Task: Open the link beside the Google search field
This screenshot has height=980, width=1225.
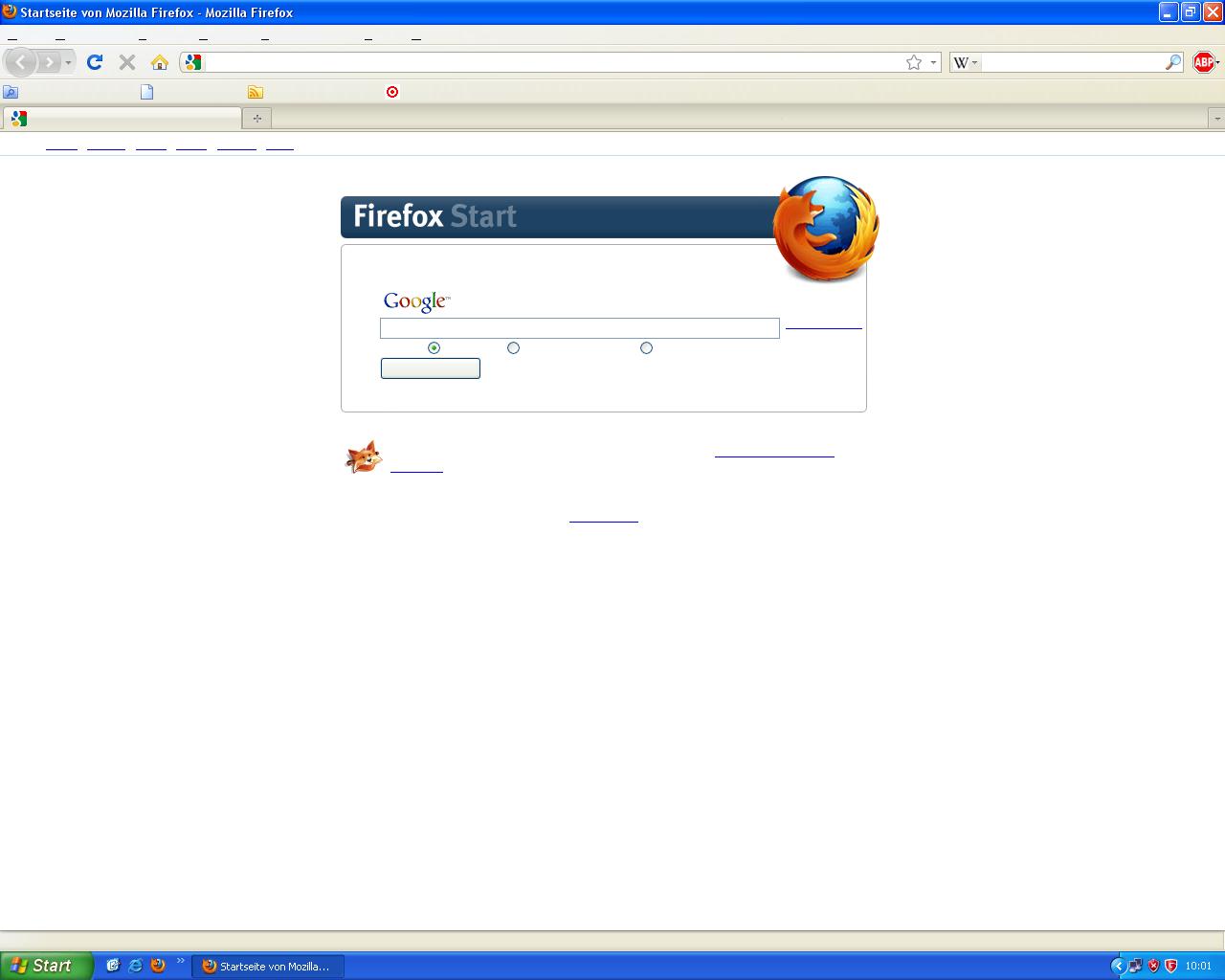Action: 823,327
